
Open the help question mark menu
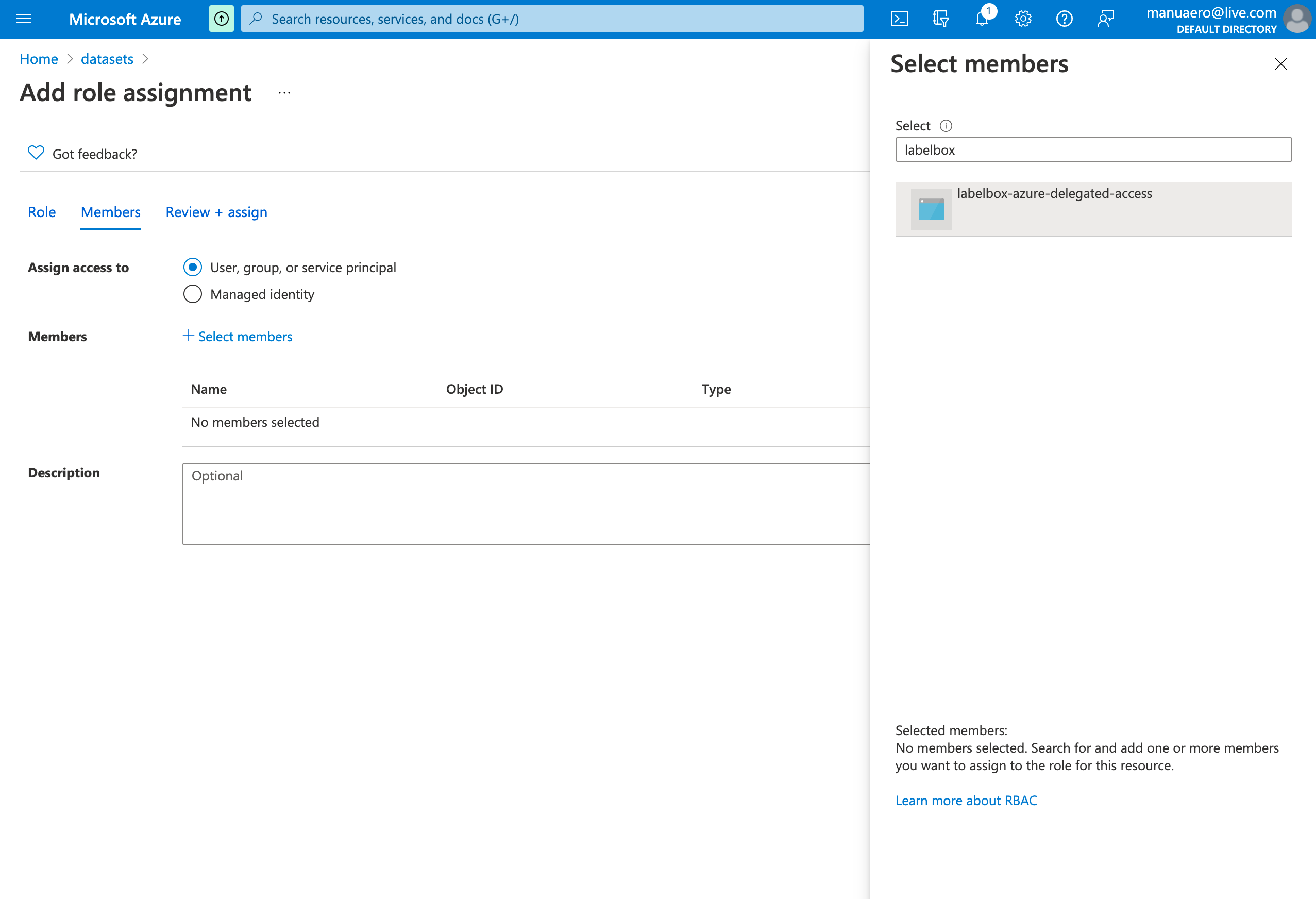tap(1064, 19)
